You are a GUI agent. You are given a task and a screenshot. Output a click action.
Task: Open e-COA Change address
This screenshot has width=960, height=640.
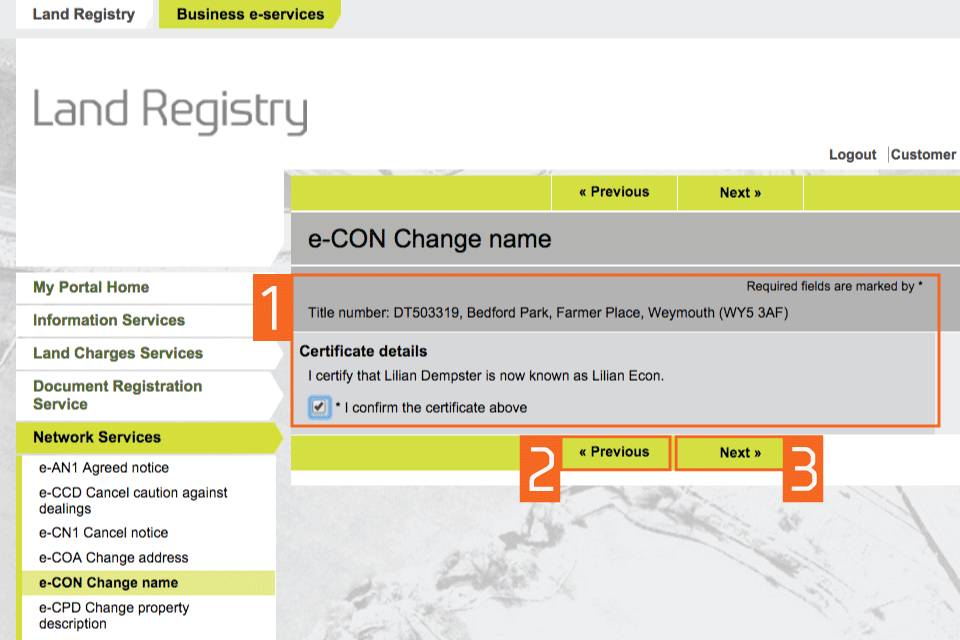(114, 558)
